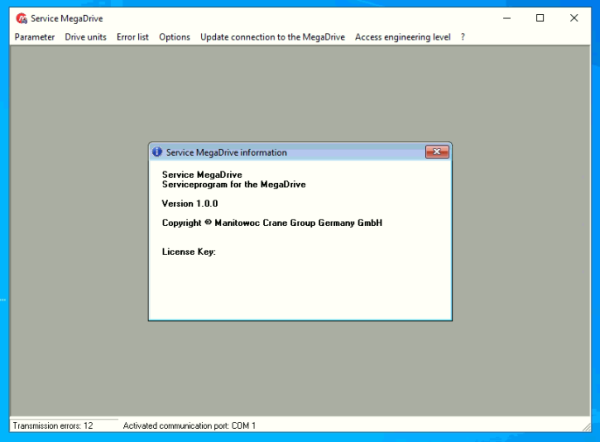Close the Service MegaDrive information dialog

tap(437, 152)
